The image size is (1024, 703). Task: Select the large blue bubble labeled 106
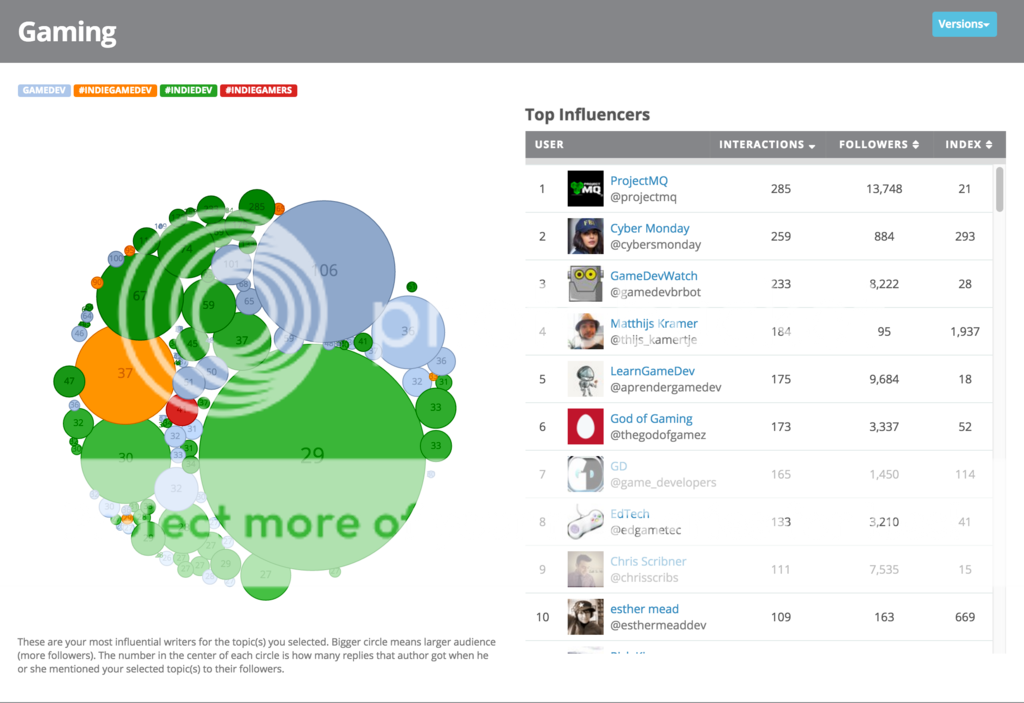point(325,270)
